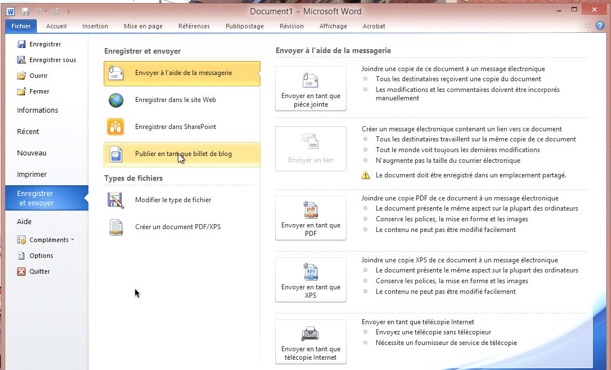The height and width of the screenshot is (370, 611).
Task: Click the Fermer folder icon
Action: click(21, 92)
